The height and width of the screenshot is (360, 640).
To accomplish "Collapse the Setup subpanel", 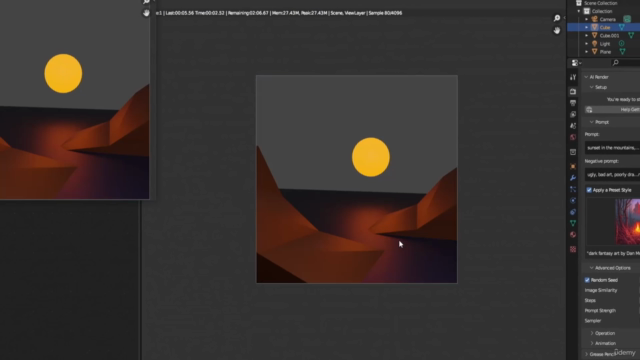I will click(591, 87).
